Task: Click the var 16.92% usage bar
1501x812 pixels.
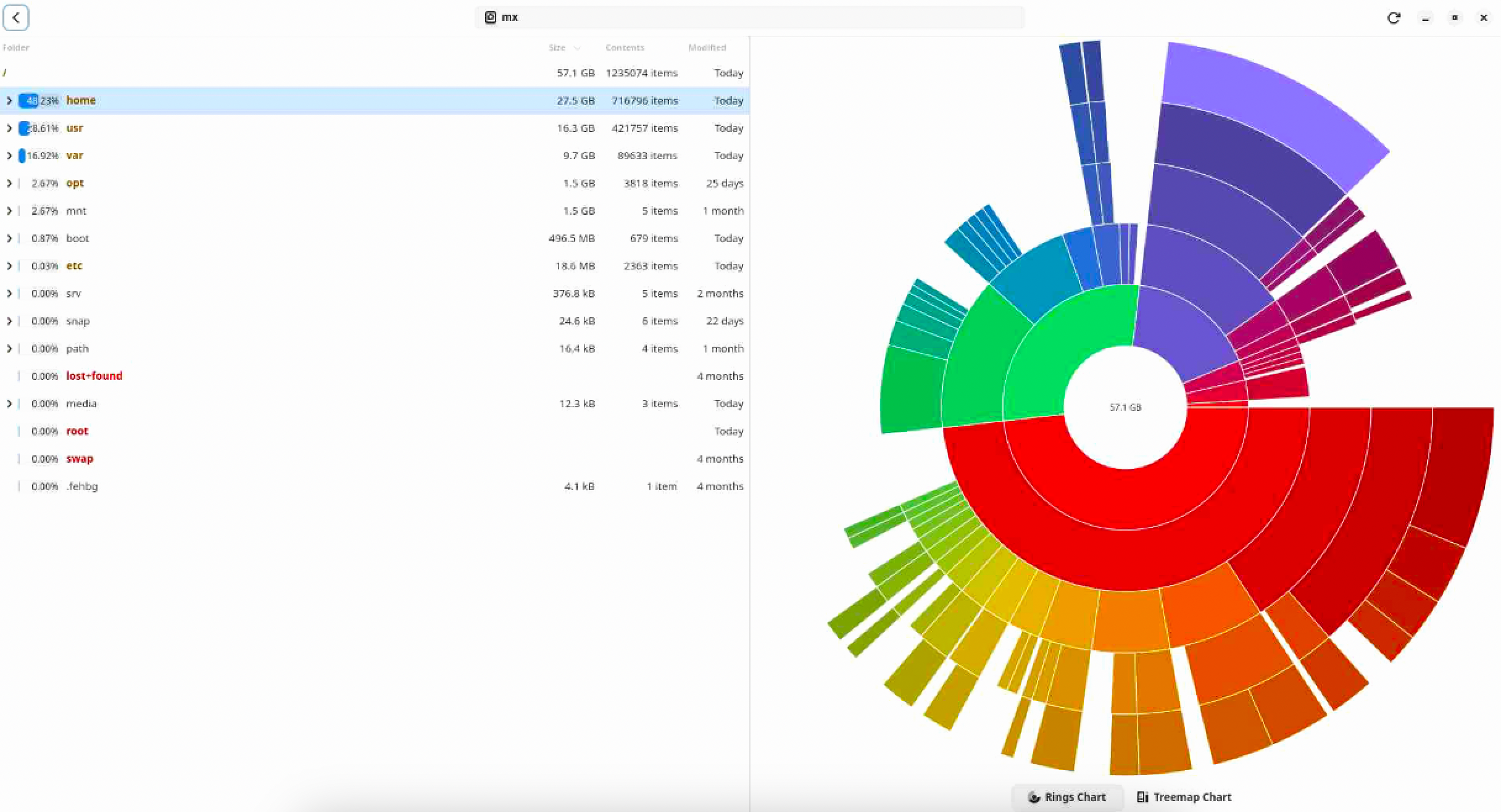Action: click(39, 155)
